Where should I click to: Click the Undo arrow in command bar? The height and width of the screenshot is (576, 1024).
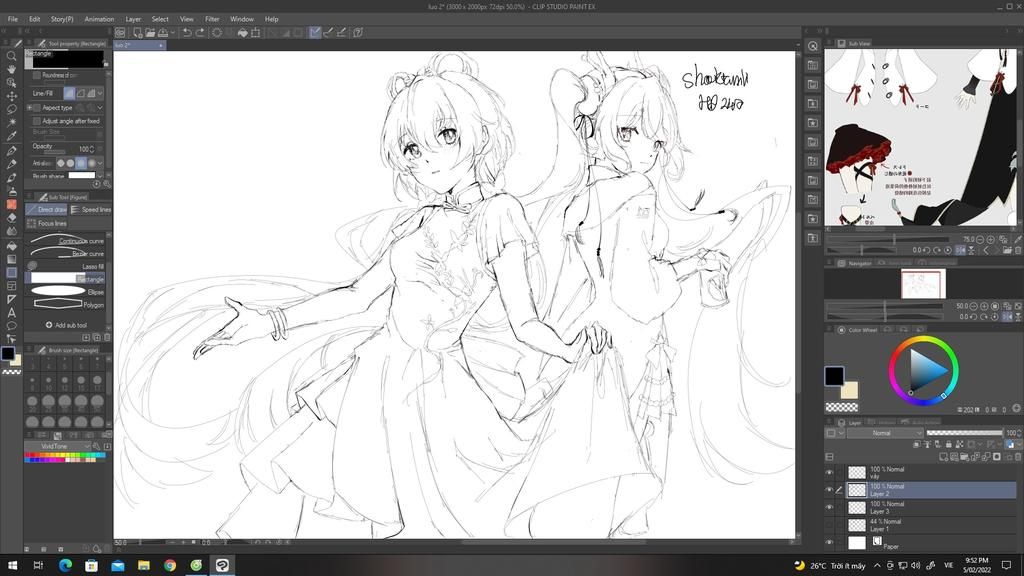pyautogui.click(x=187, y=33)
